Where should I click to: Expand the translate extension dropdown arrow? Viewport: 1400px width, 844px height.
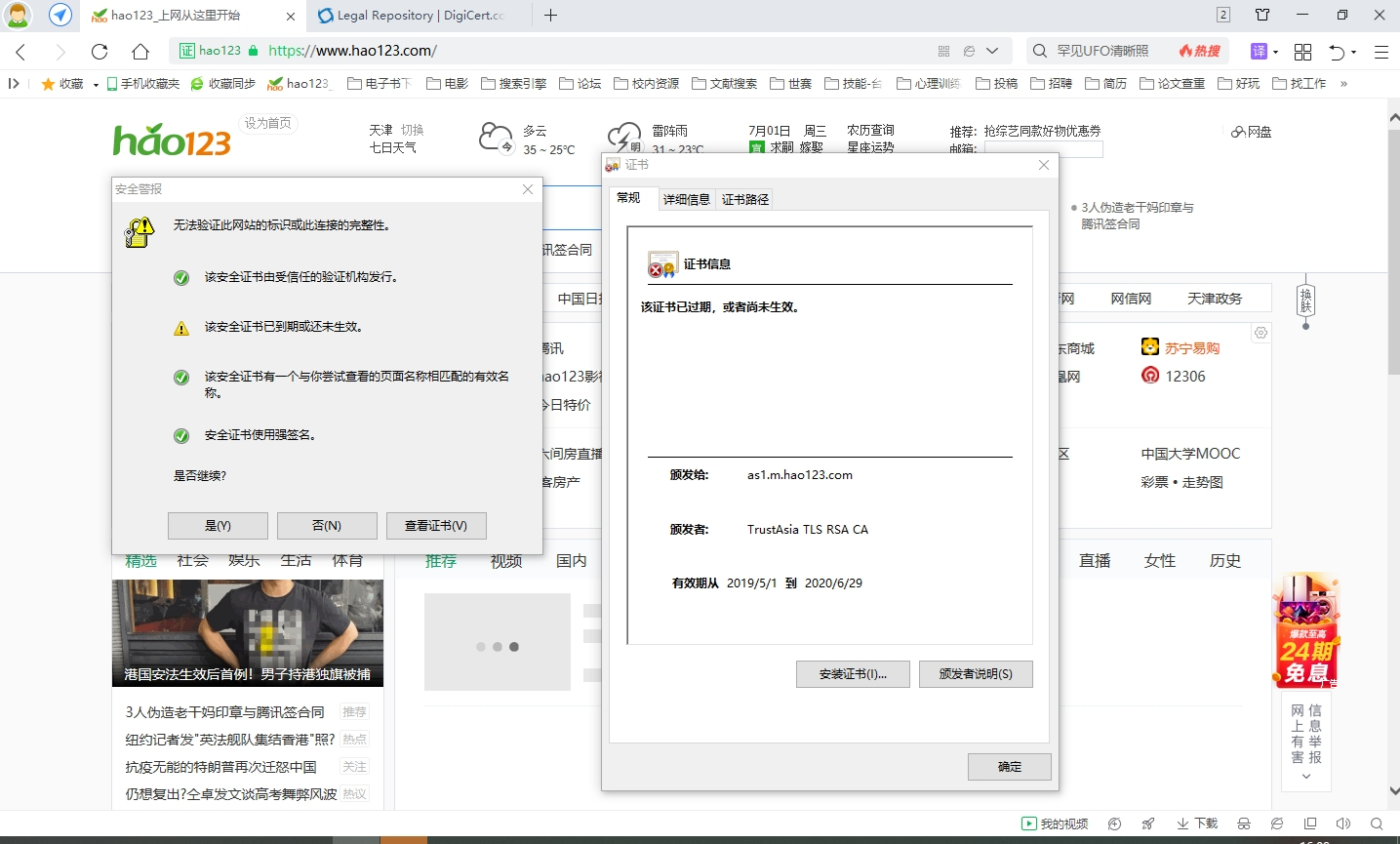pyautogui.click(x=1276, y=52)
